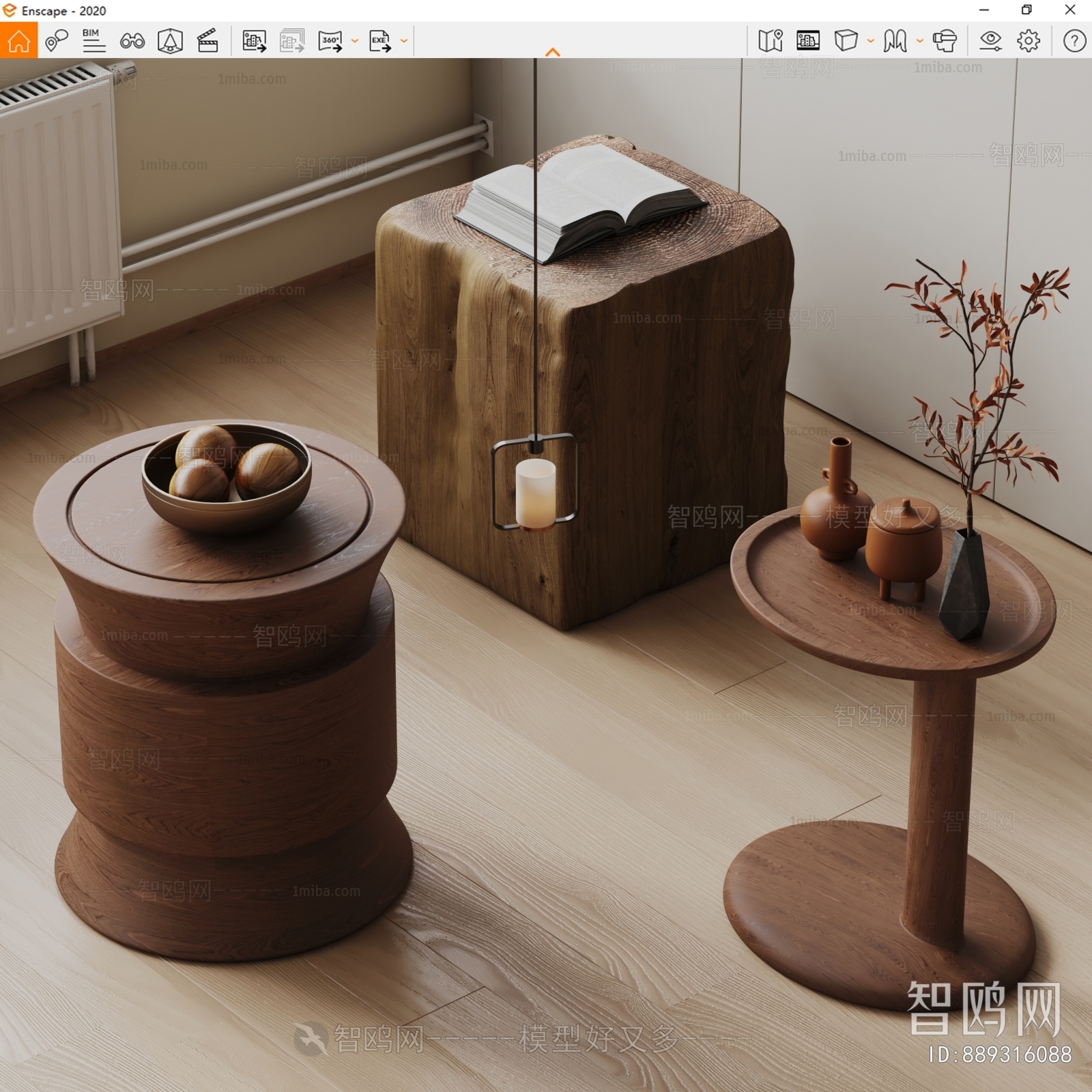Image resolution: width=1092 pixels, height=1092 pixels.
Task: Click the projection mode cube icon
Action: pyautogui.click(x=846, y=40)
